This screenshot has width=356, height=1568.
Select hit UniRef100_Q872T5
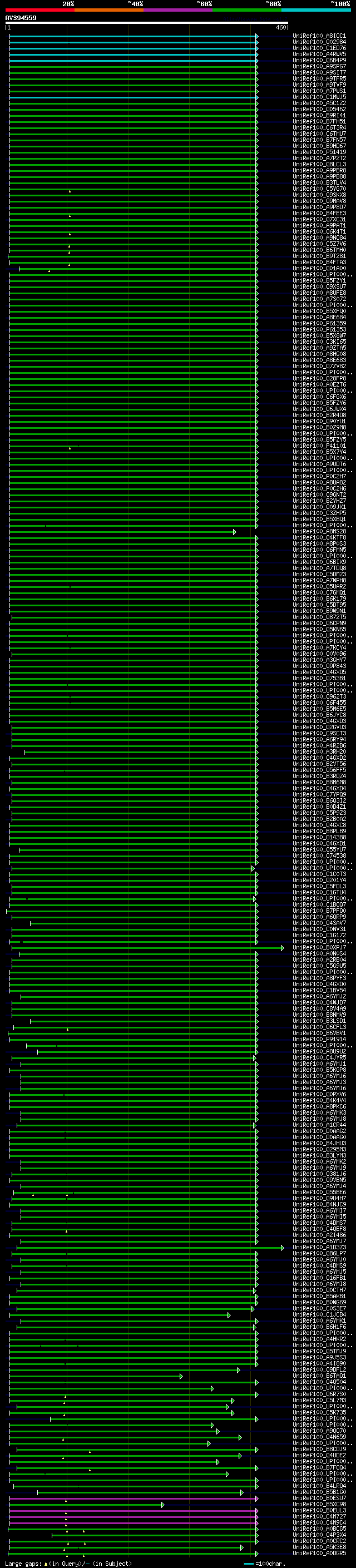tap(319, 617)
